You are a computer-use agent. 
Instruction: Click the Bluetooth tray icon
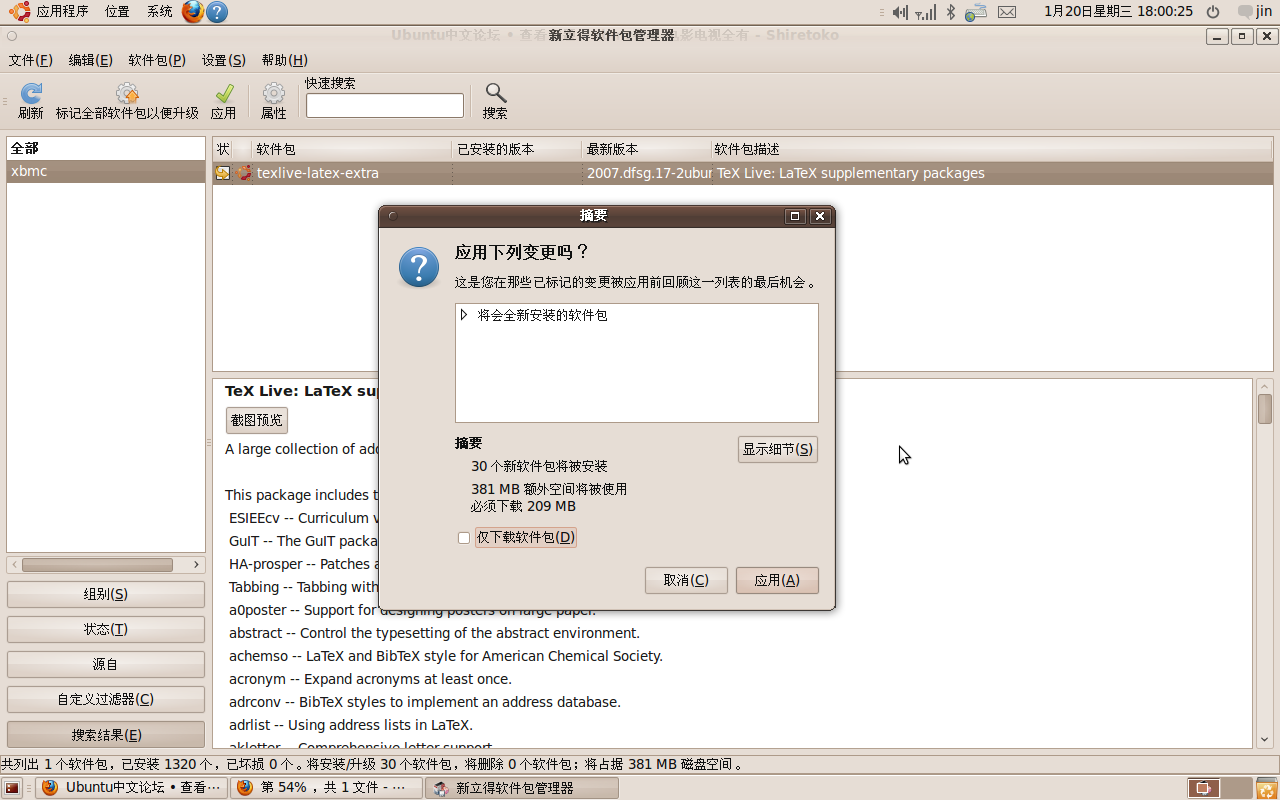(x=951, y=12)
